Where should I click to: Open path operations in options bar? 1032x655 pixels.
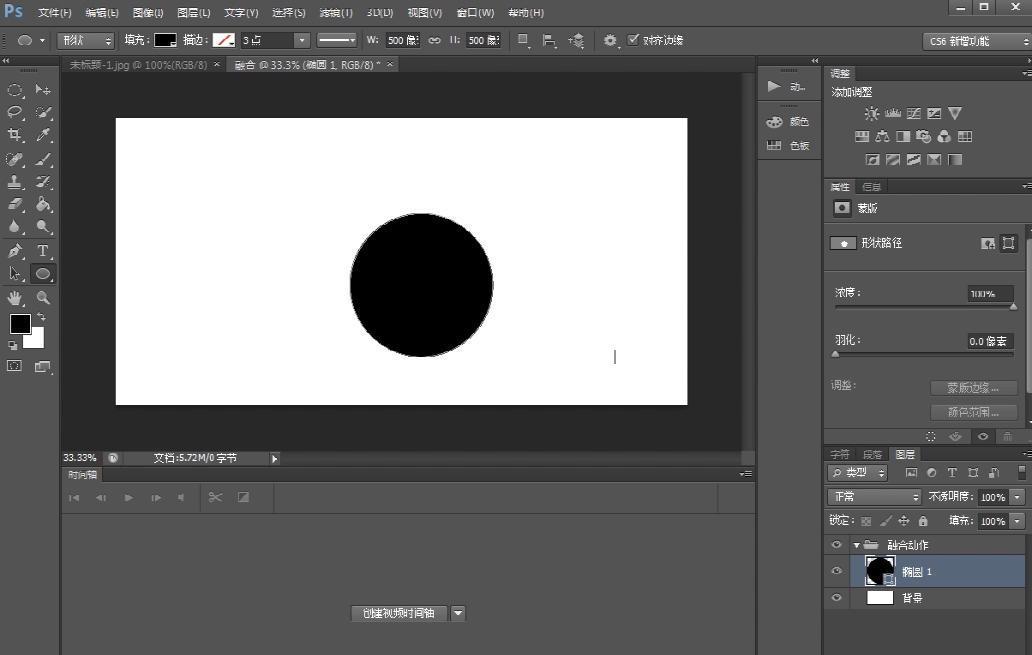[523, 41]
